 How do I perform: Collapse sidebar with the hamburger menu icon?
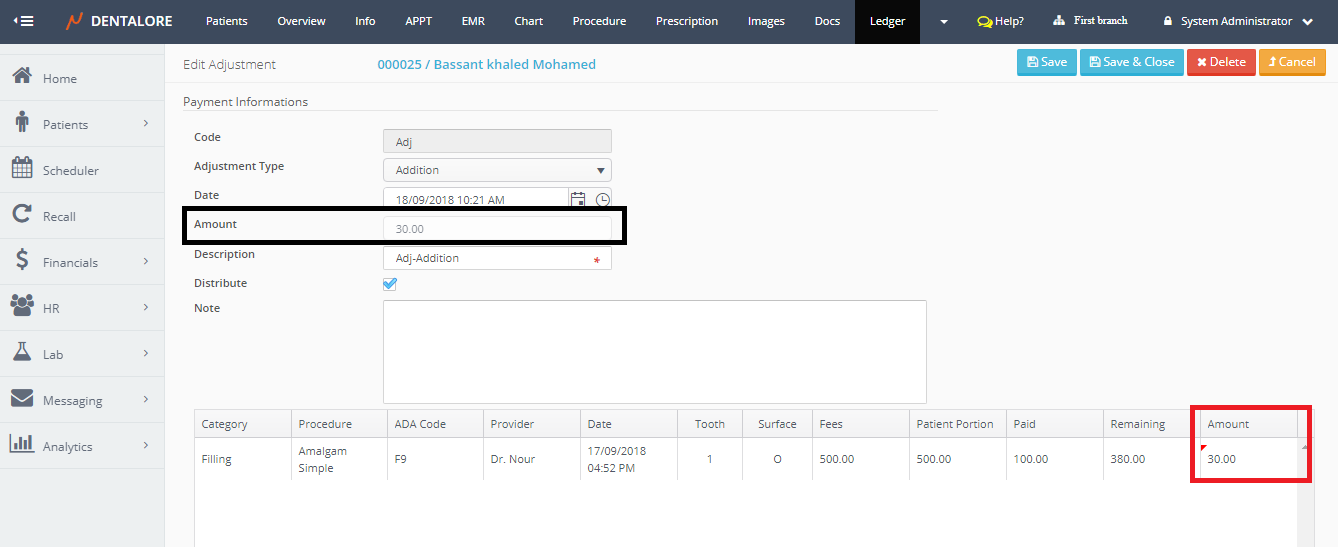22,21
